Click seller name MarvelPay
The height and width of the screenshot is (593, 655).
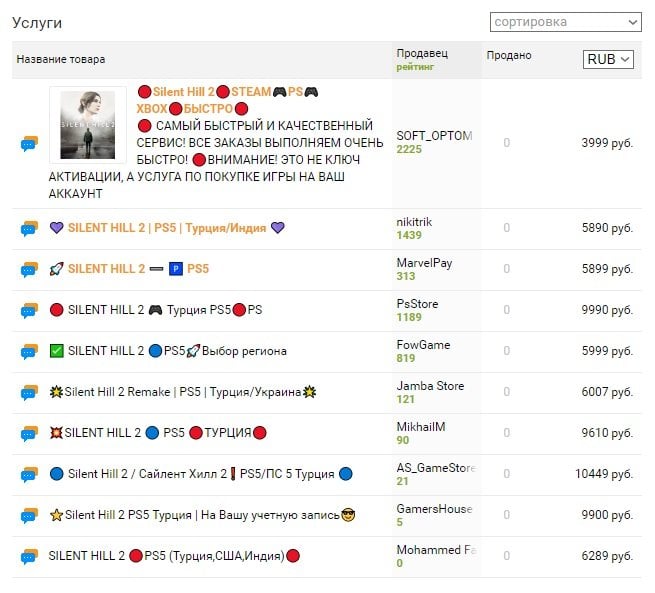(424, 263)
